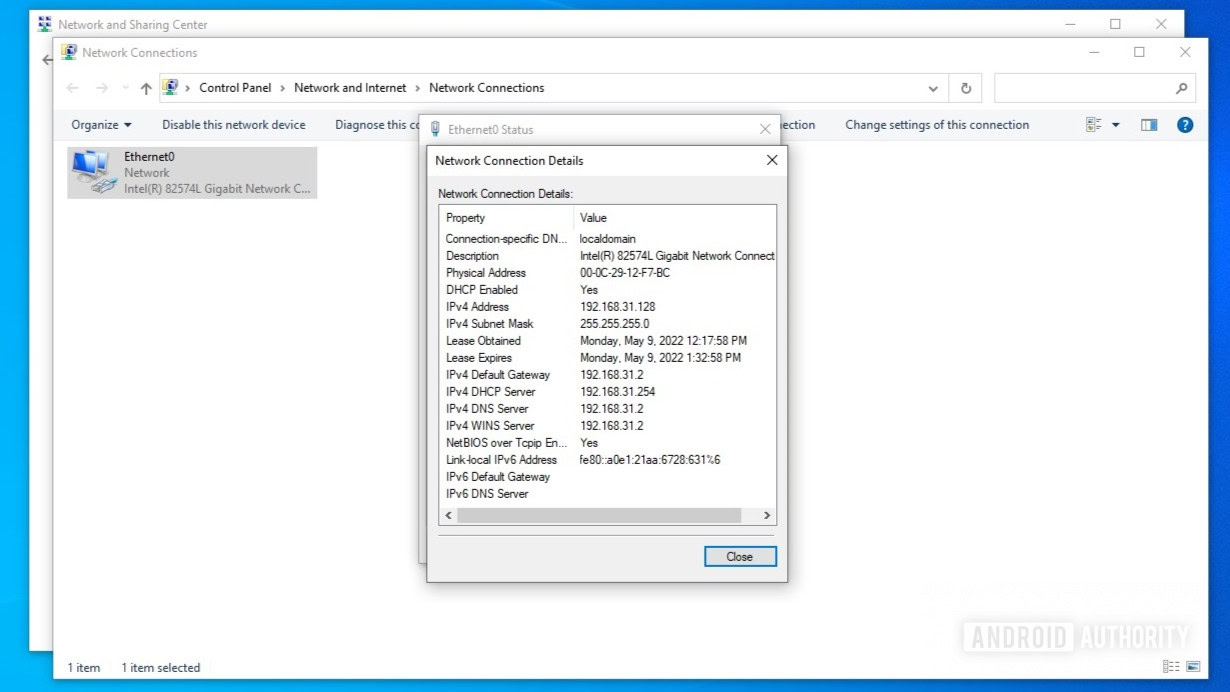
Task: Switch to large icons view in status bar
Action: pos(1193,667)
